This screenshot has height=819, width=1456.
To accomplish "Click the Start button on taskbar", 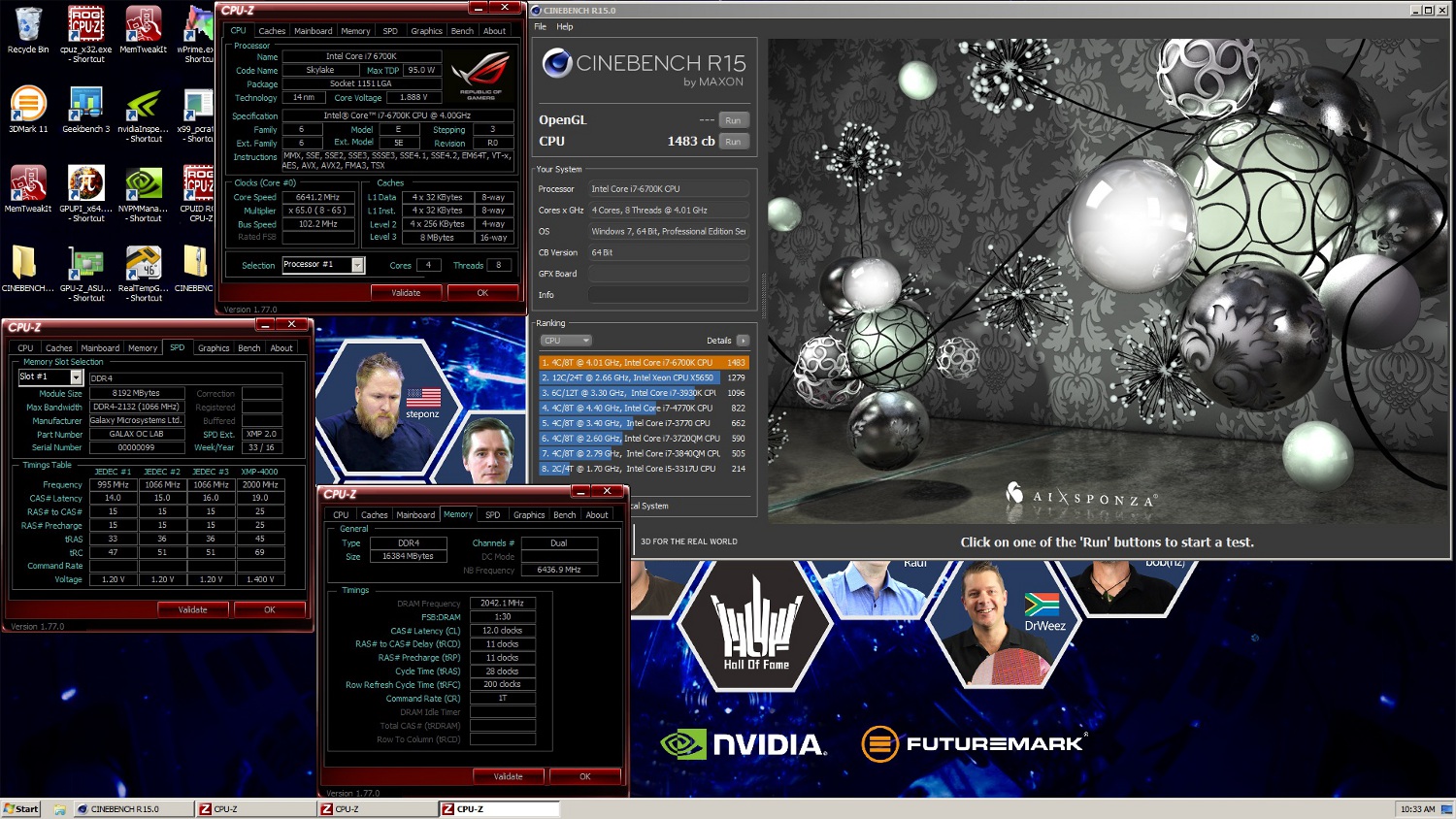I will [x=20, y=809].
